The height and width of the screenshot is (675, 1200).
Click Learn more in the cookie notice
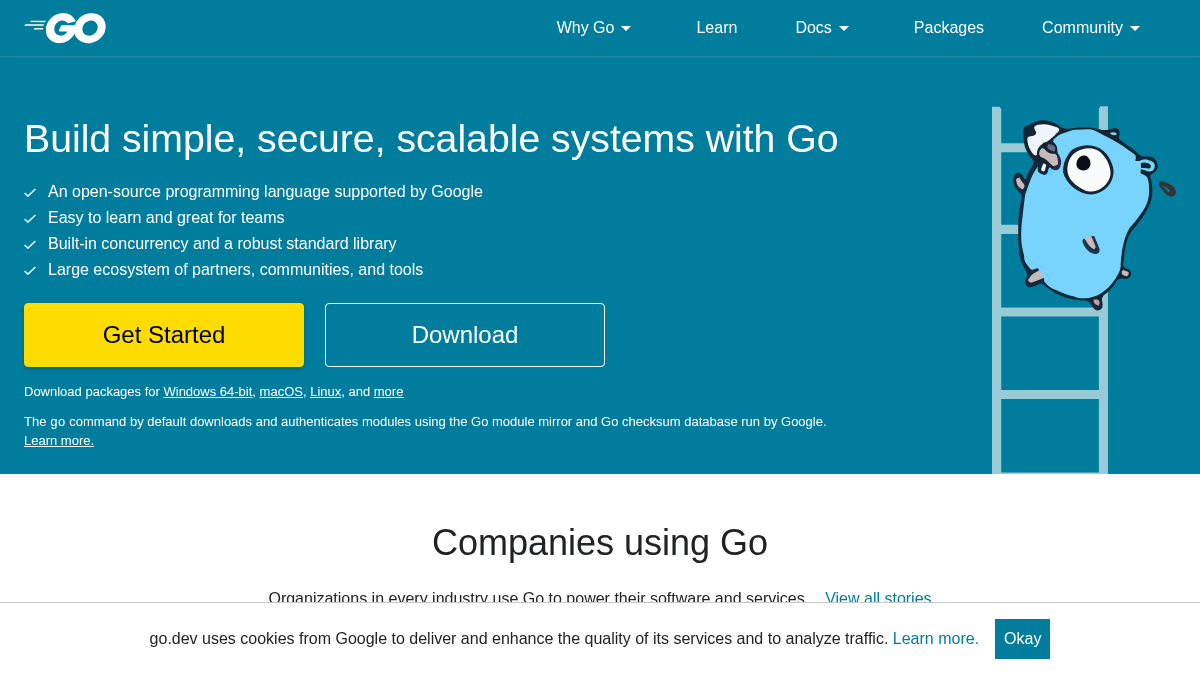coord(936,639)
